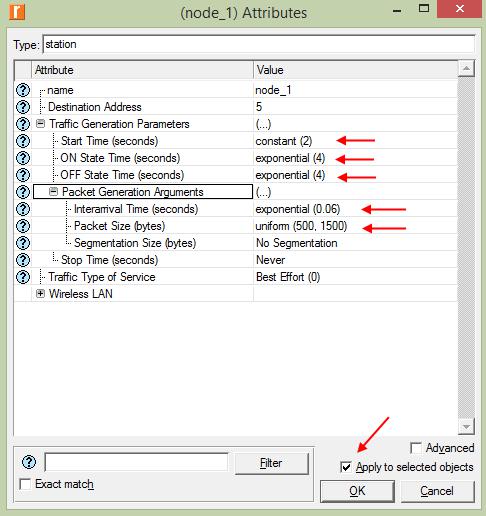Open help icon for Stop Time
This screenshot has height=516, width=486.
(23, 260)
